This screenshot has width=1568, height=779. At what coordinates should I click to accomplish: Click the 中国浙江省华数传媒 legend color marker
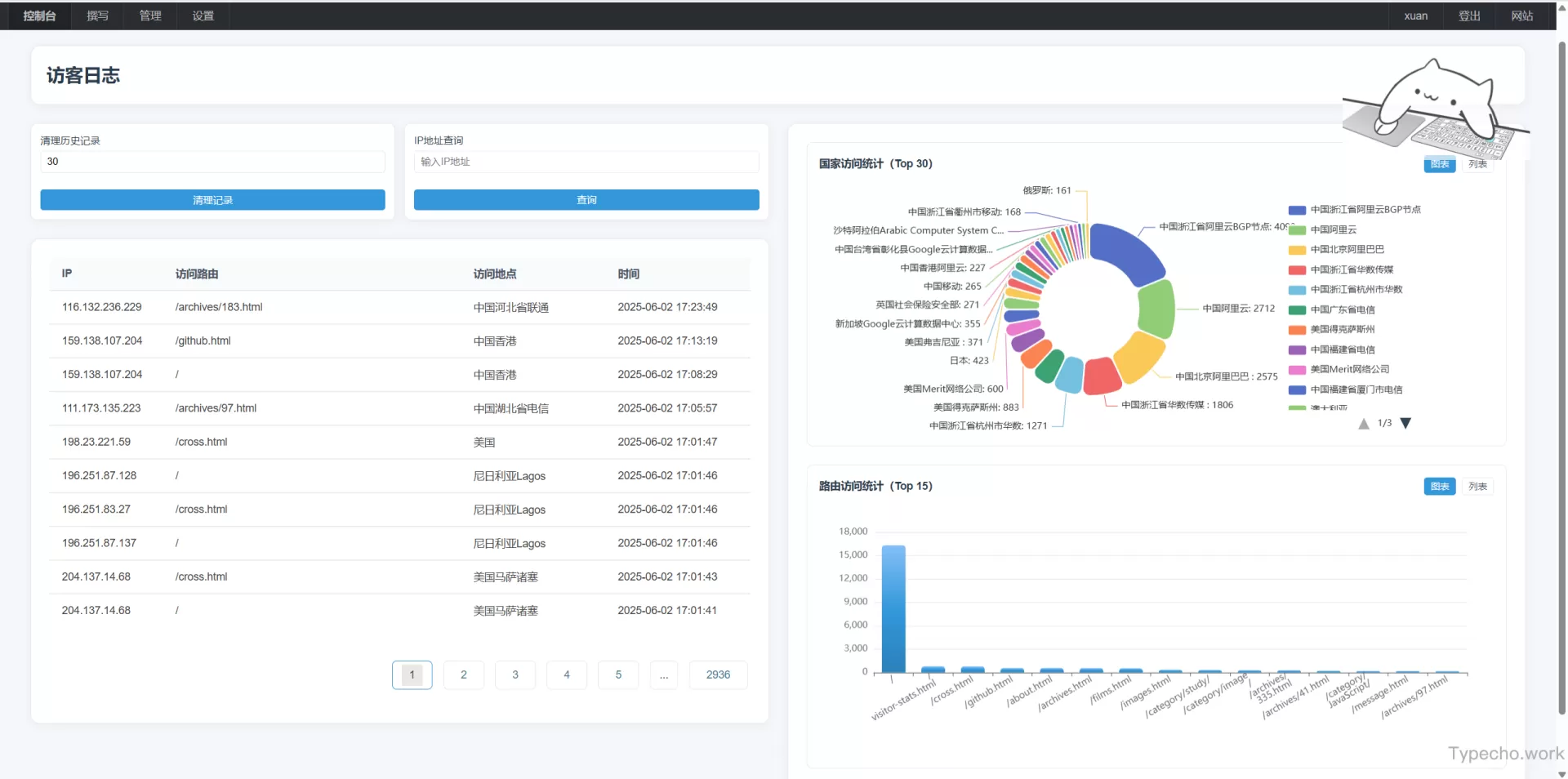tap(1297, 269)
